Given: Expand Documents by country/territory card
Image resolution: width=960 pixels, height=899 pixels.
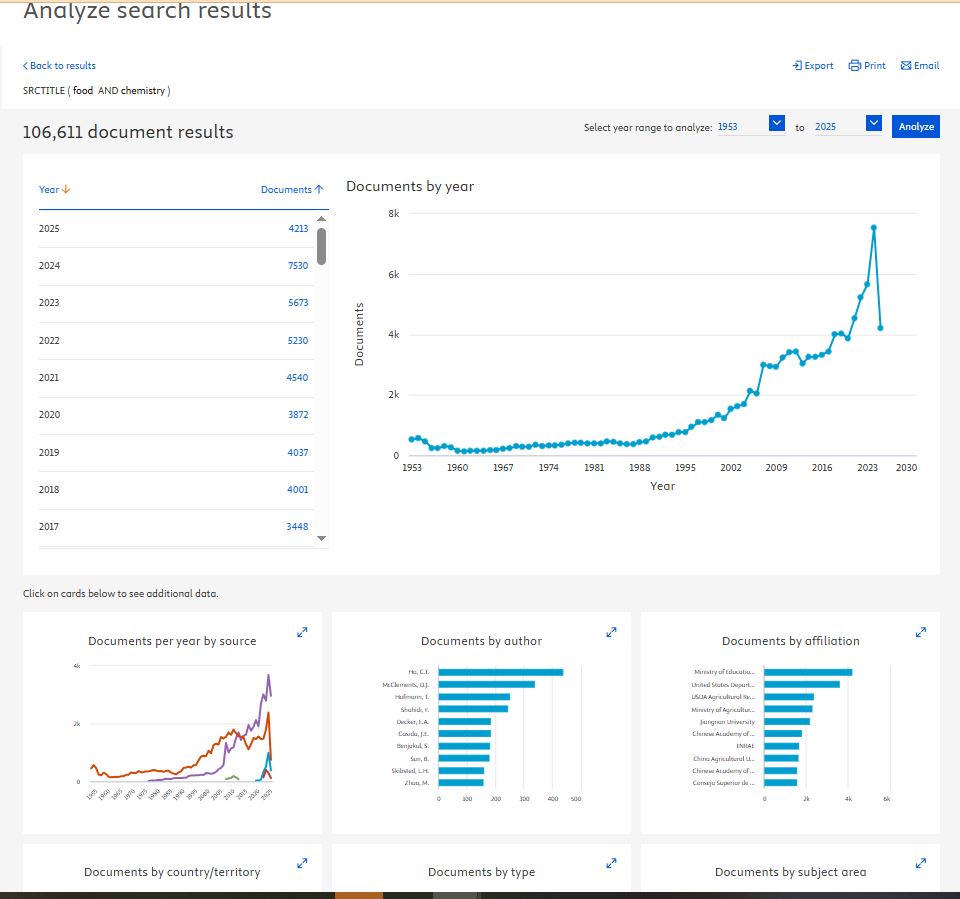Looking at the screenshot, I should coord(303,863).
